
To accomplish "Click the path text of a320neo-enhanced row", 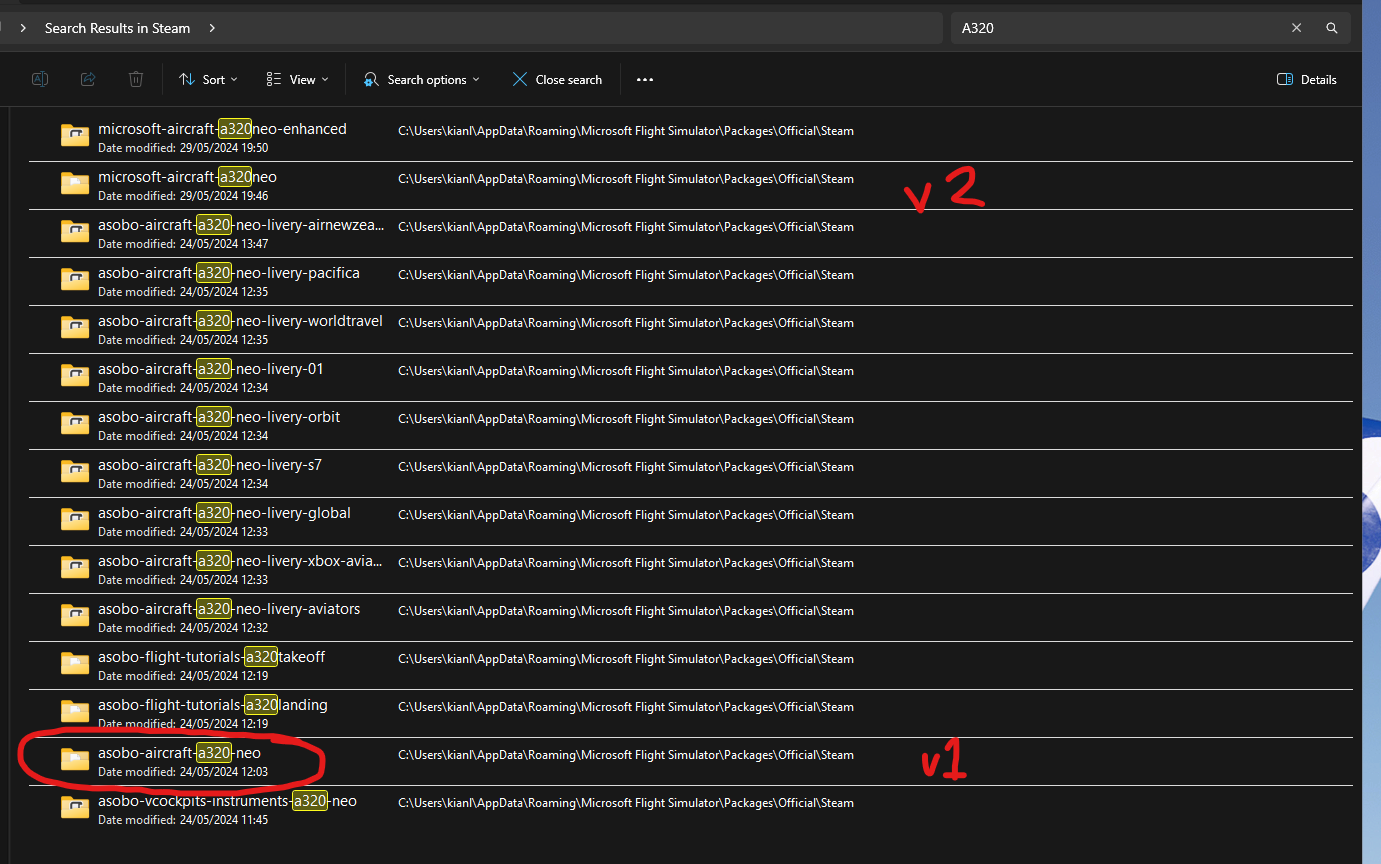I will [626, 131].
